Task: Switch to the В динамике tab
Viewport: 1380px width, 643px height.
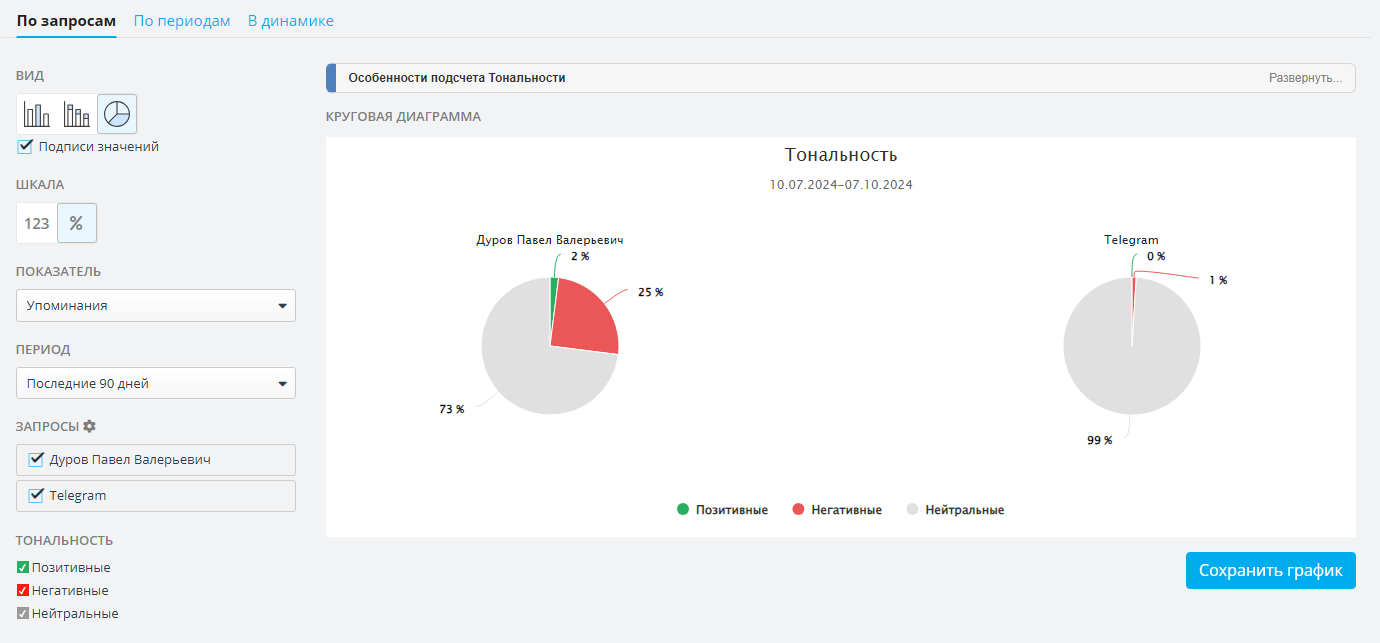Action: click(291, 20)
